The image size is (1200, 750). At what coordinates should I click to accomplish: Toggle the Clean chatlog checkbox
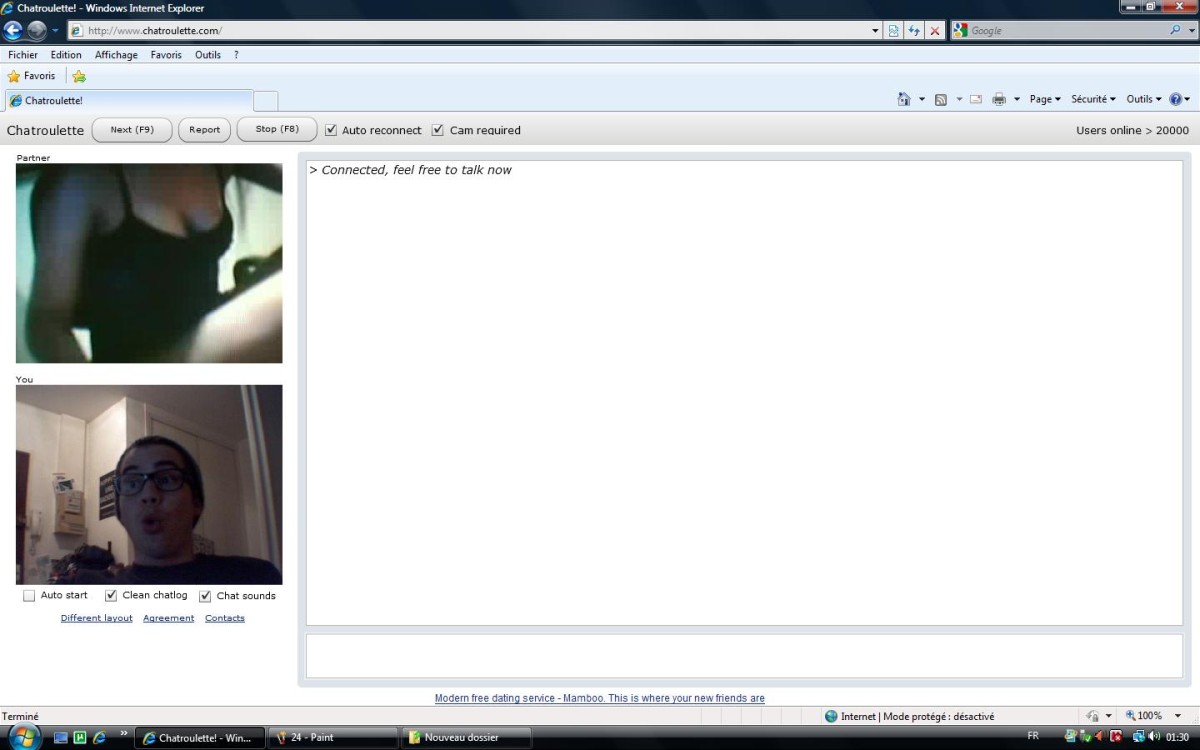[x=111, y=596]
